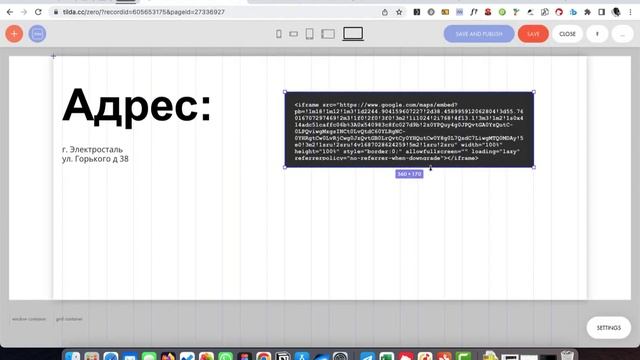Viewport: 640px width, 360px height.
Task: Click the f? font extension icon
Action: [474, 12]
